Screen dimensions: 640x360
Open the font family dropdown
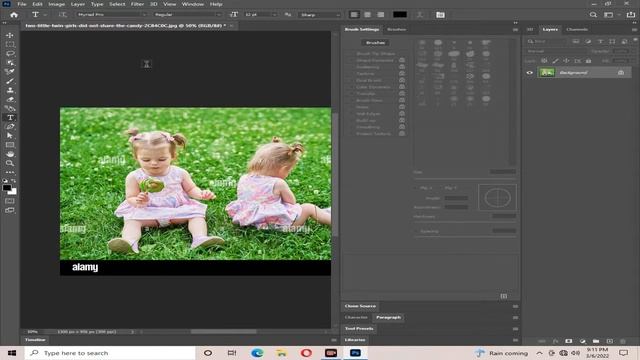pos(112,15)
